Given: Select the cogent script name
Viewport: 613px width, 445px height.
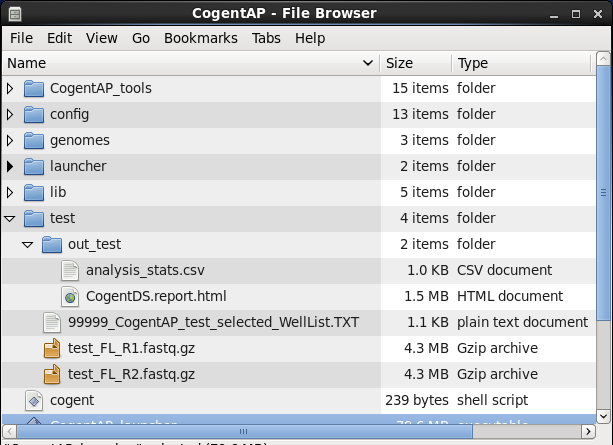Looking at the screenshot, I should click(72, 400).
